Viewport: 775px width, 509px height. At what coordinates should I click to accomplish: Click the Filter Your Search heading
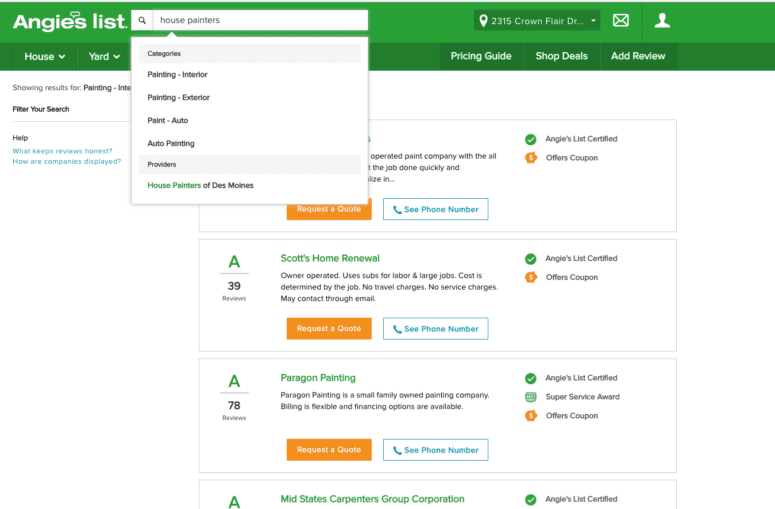coord(41,109)
